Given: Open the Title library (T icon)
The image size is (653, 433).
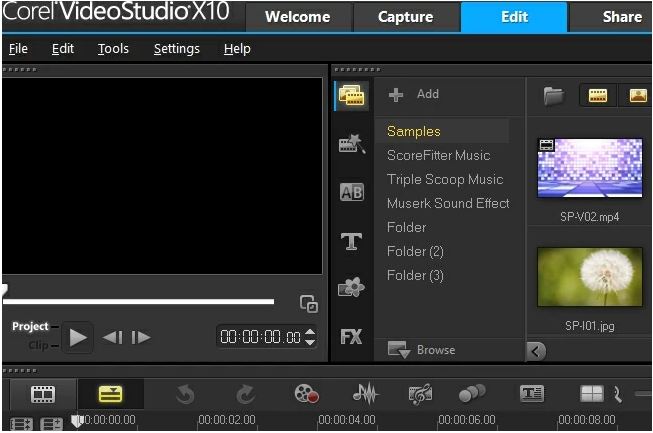Looking at the screenshot, I should 351,241.
